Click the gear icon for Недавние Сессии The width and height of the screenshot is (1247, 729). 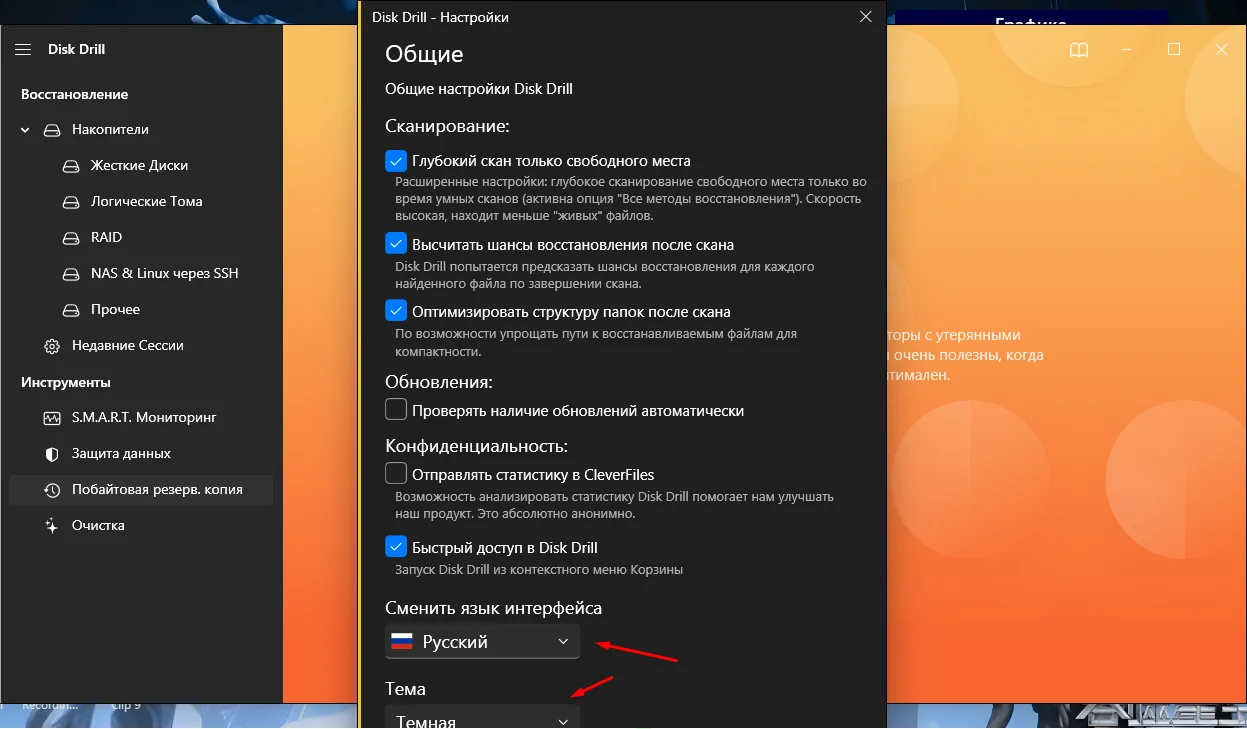click(52, 346)
